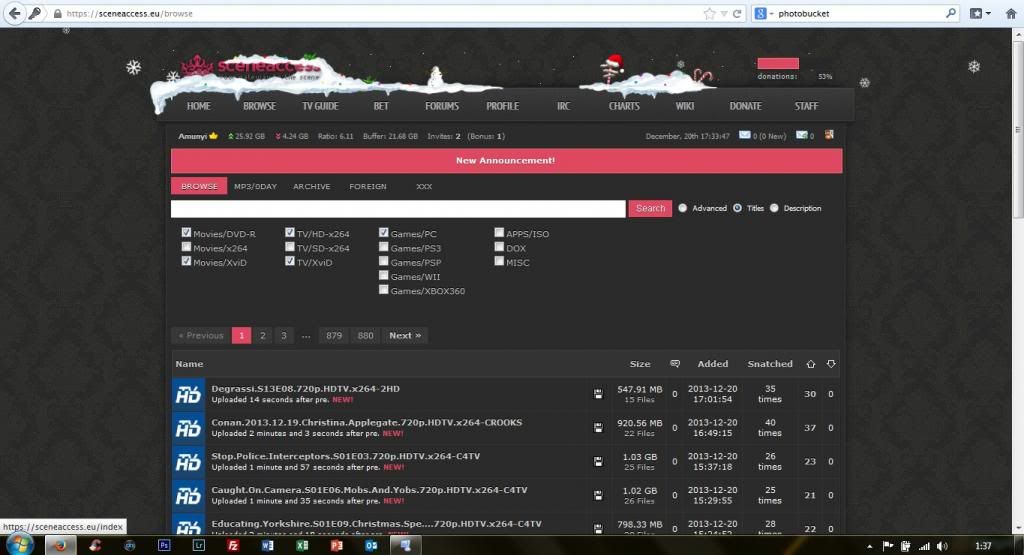Open FORUMS in the site navigation

tap(442, 106)
